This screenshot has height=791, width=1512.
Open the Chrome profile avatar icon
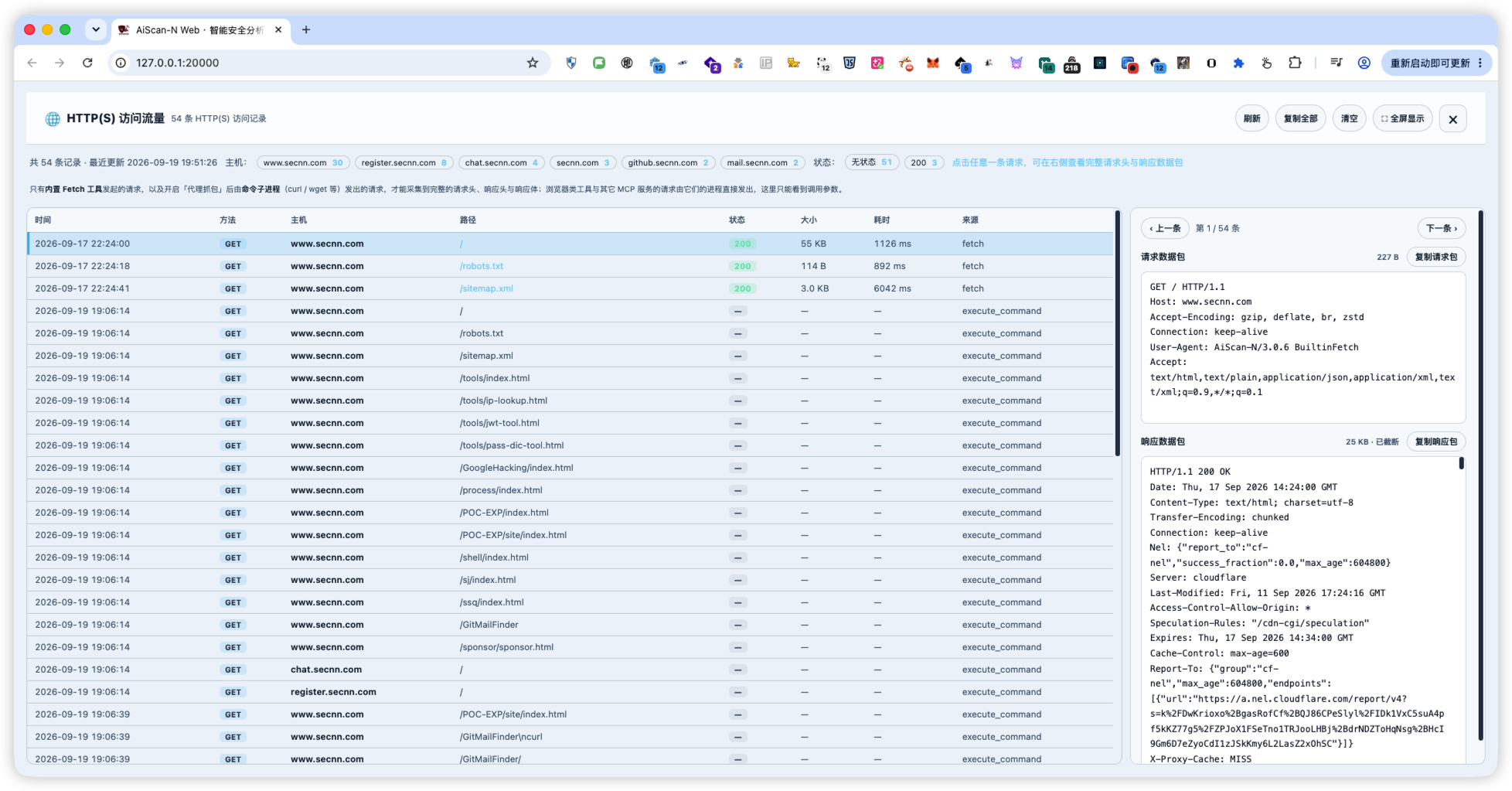[1364, 63]
